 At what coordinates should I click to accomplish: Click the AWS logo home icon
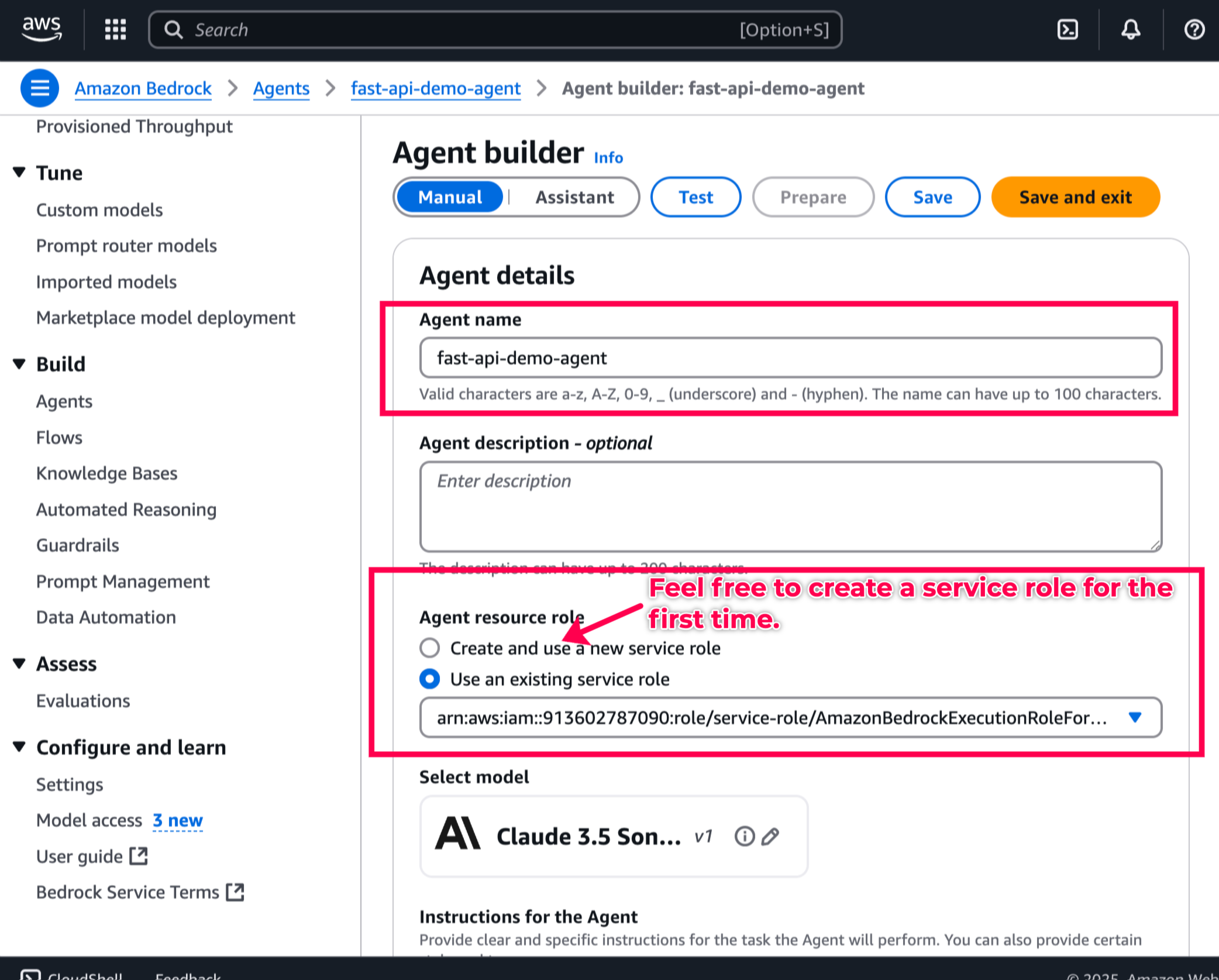42,29
